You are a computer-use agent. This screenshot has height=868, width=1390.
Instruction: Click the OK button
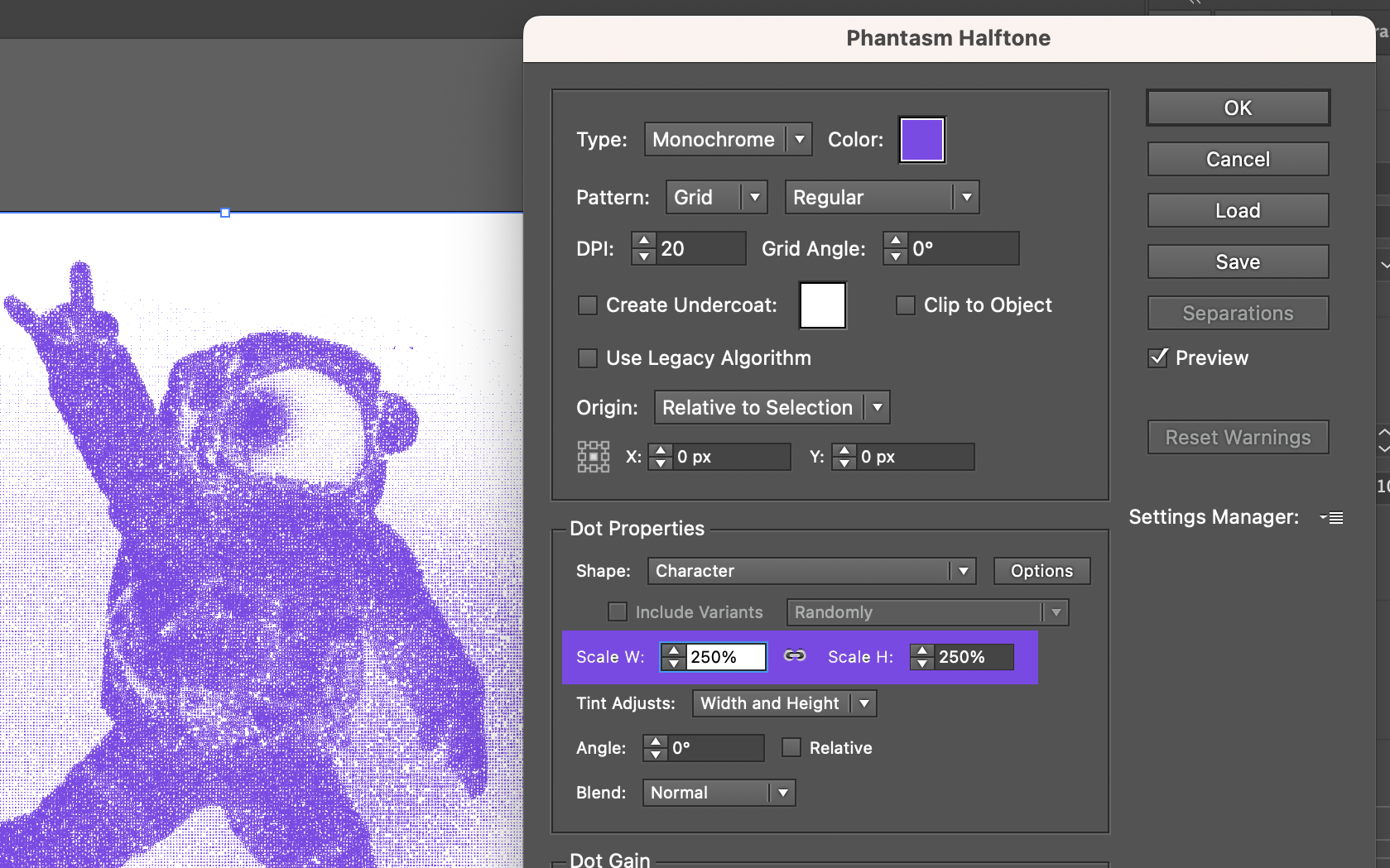(1238, 108)
